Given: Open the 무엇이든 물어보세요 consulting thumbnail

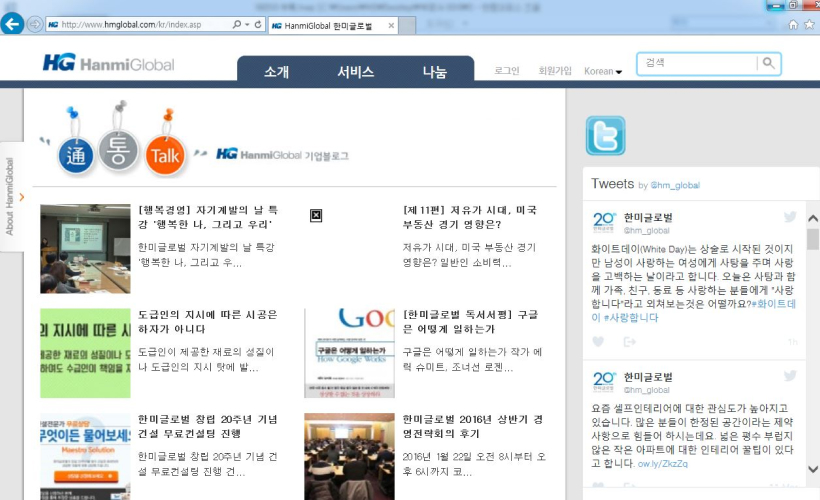Looking at the screenshot, I should [x=85, y=457].
